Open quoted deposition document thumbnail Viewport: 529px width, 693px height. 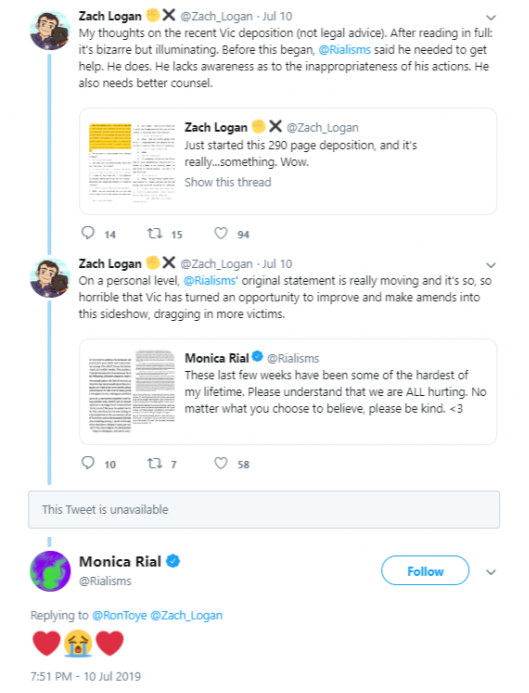click(x=132, y=162)
